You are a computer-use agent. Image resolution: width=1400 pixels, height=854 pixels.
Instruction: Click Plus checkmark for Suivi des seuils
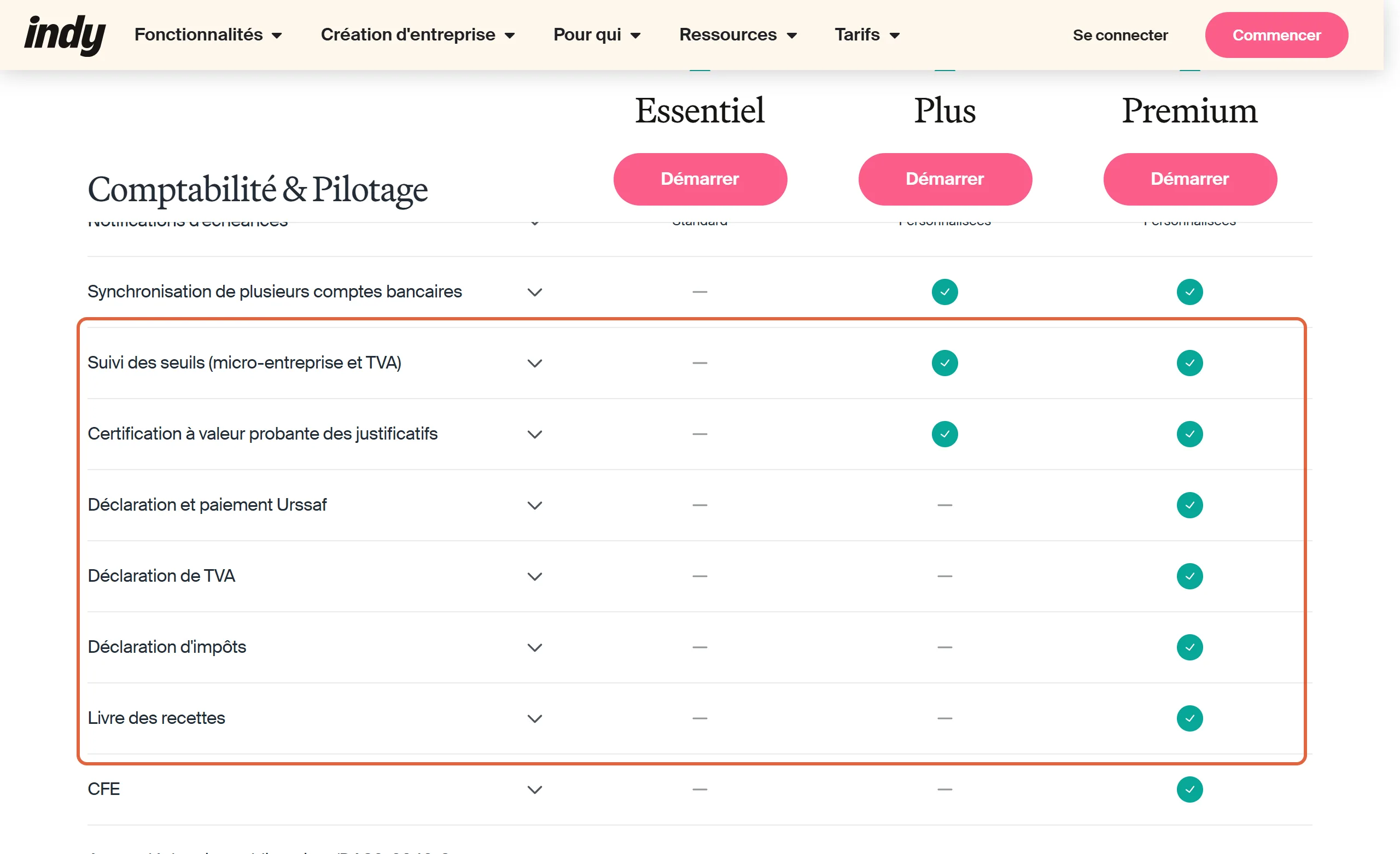pyautogui.click(x=945, y=363)
